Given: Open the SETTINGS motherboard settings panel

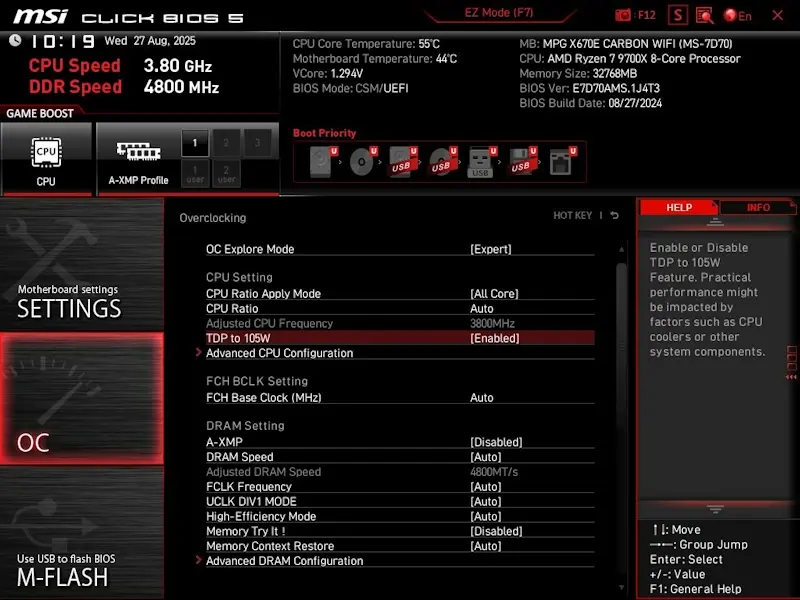Looking at the screenshot, I should click(x=82, y=264).
